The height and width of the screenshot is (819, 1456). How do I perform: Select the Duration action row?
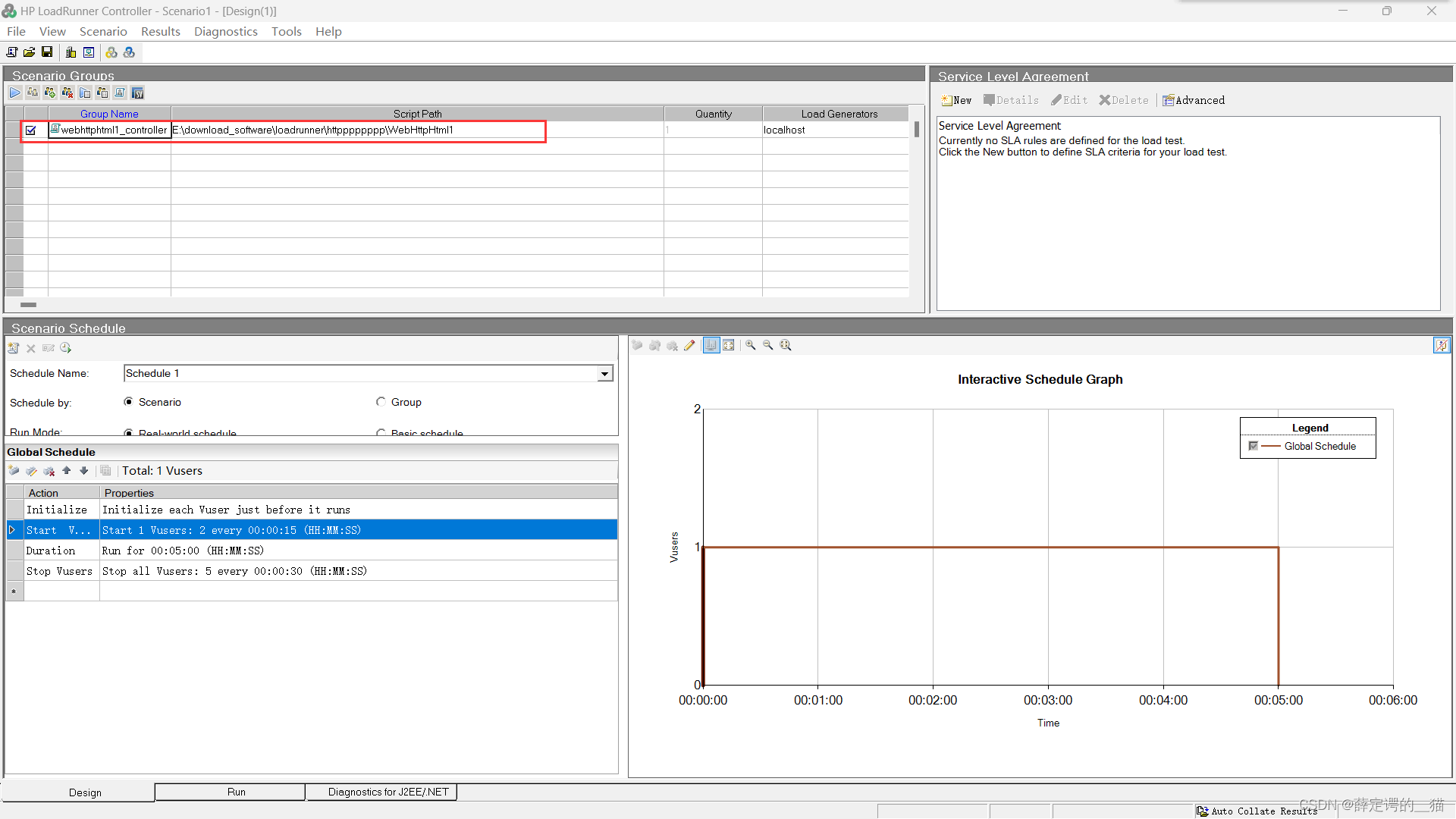51,551
